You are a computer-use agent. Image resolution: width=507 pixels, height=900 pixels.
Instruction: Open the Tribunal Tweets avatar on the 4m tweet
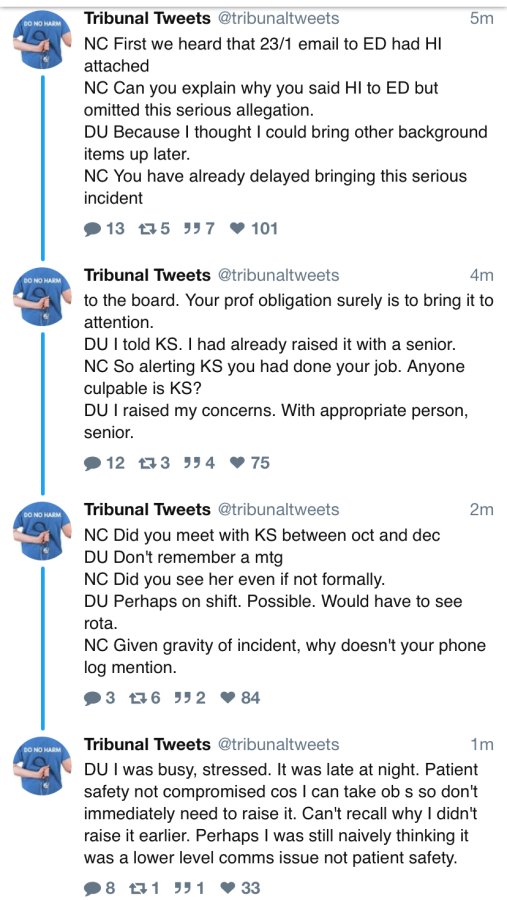pyautogui.click(x=43, y=297)
